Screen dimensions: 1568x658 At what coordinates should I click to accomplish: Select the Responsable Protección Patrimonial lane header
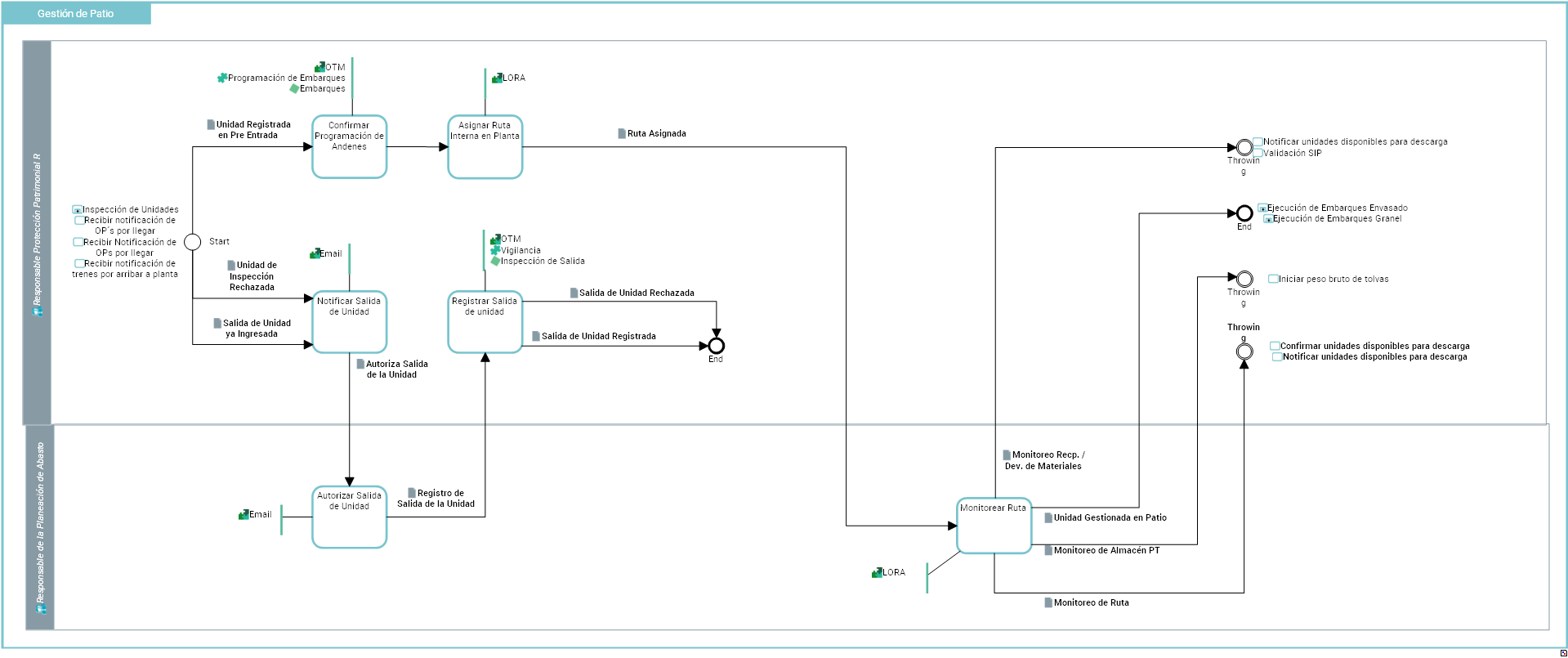[x=37, y=232]
